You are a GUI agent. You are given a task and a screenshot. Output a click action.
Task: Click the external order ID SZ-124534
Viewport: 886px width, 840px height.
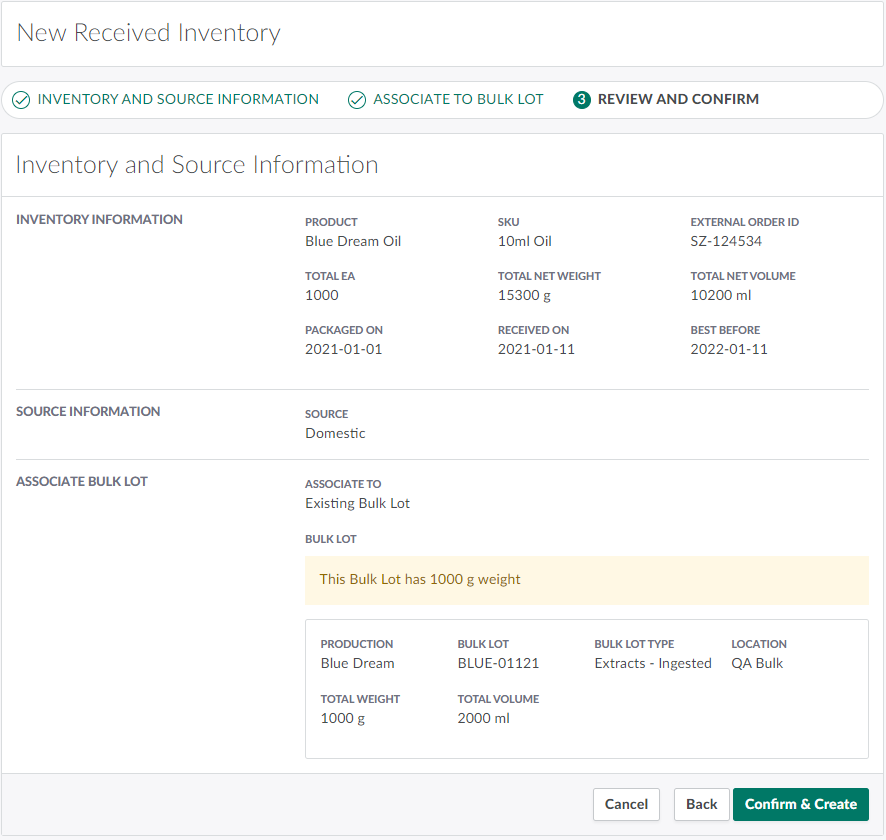point(726,241)
